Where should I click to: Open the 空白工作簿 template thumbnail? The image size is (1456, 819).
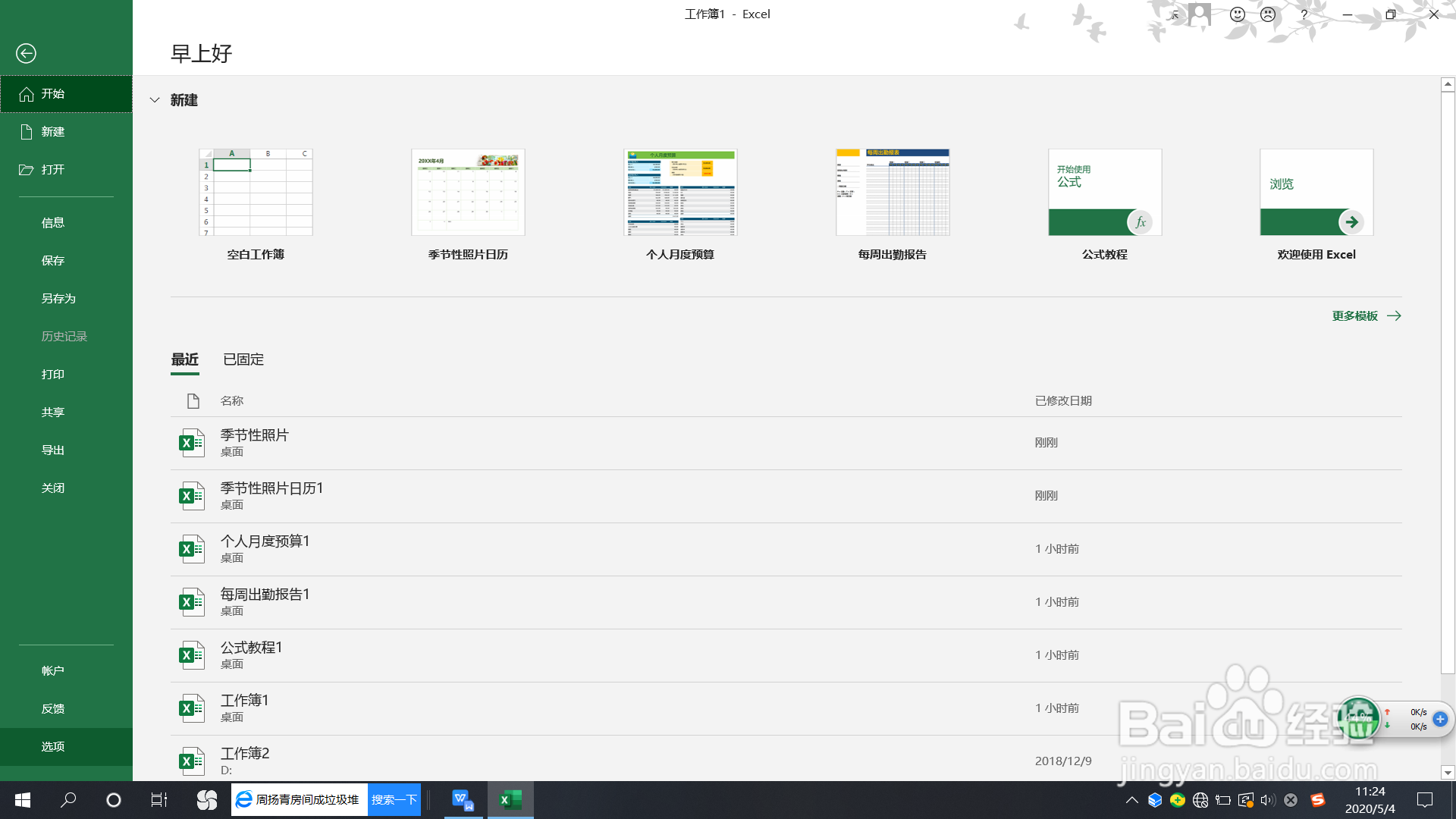[x=256, y=193]
